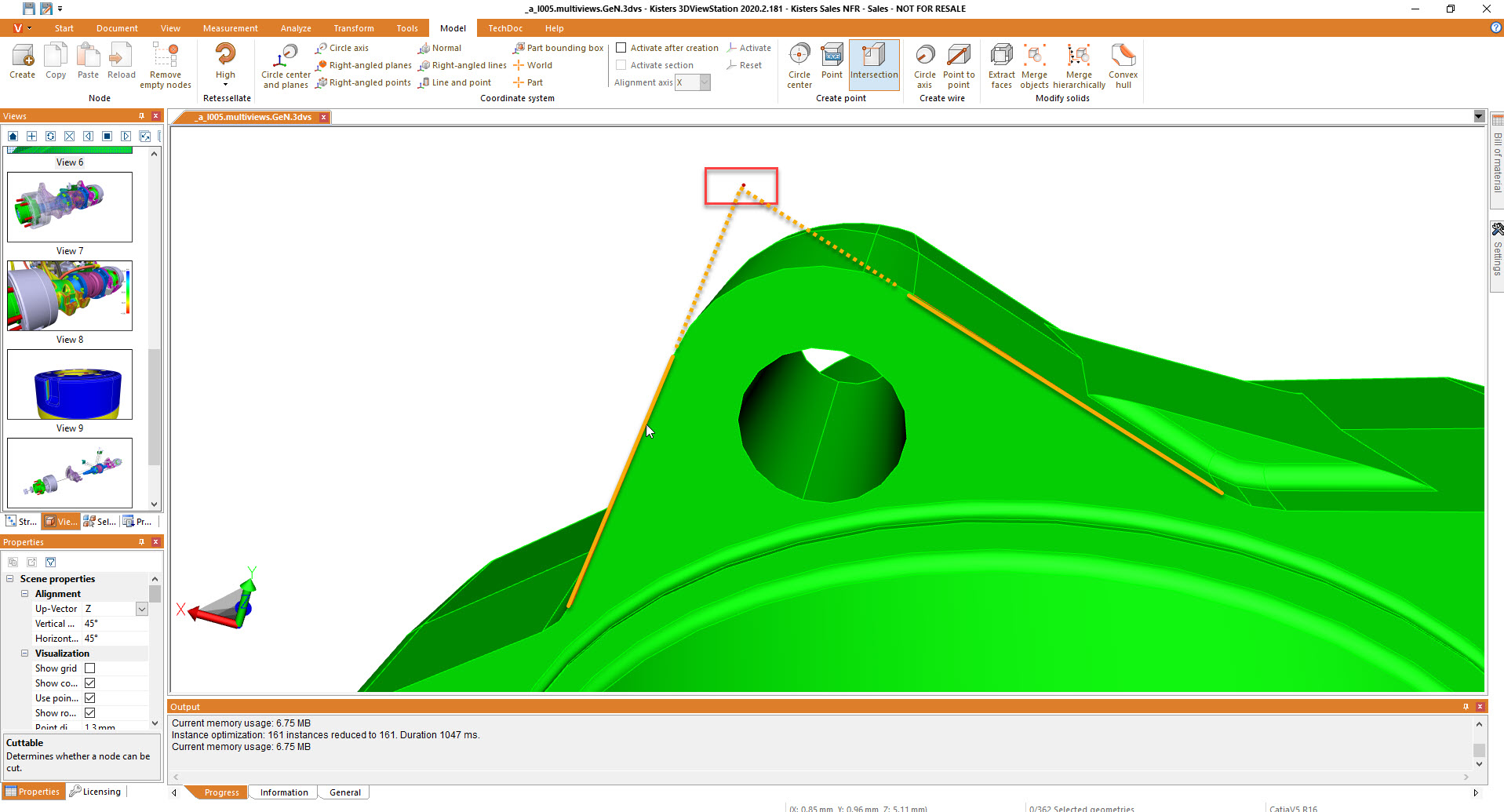The image size is (1504, 812).
Task: Click the Reset coordinate system button
Action: pyautogui.click(x=744, y=65)
